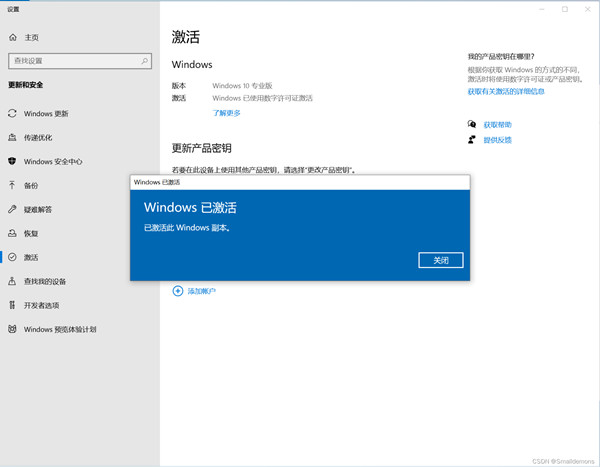This screenshot has width=600, height=467.
Task: Click the plus circle icon for 添加帐户
Action: pyautogui.click(x=178, y=291)
